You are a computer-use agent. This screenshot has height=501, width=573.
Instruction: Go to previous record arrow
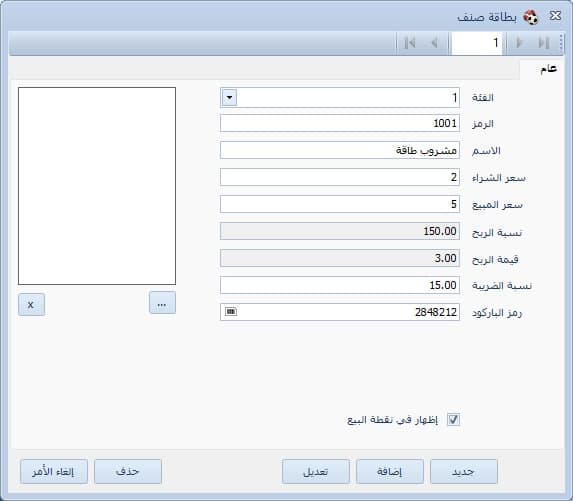point(435,43)
